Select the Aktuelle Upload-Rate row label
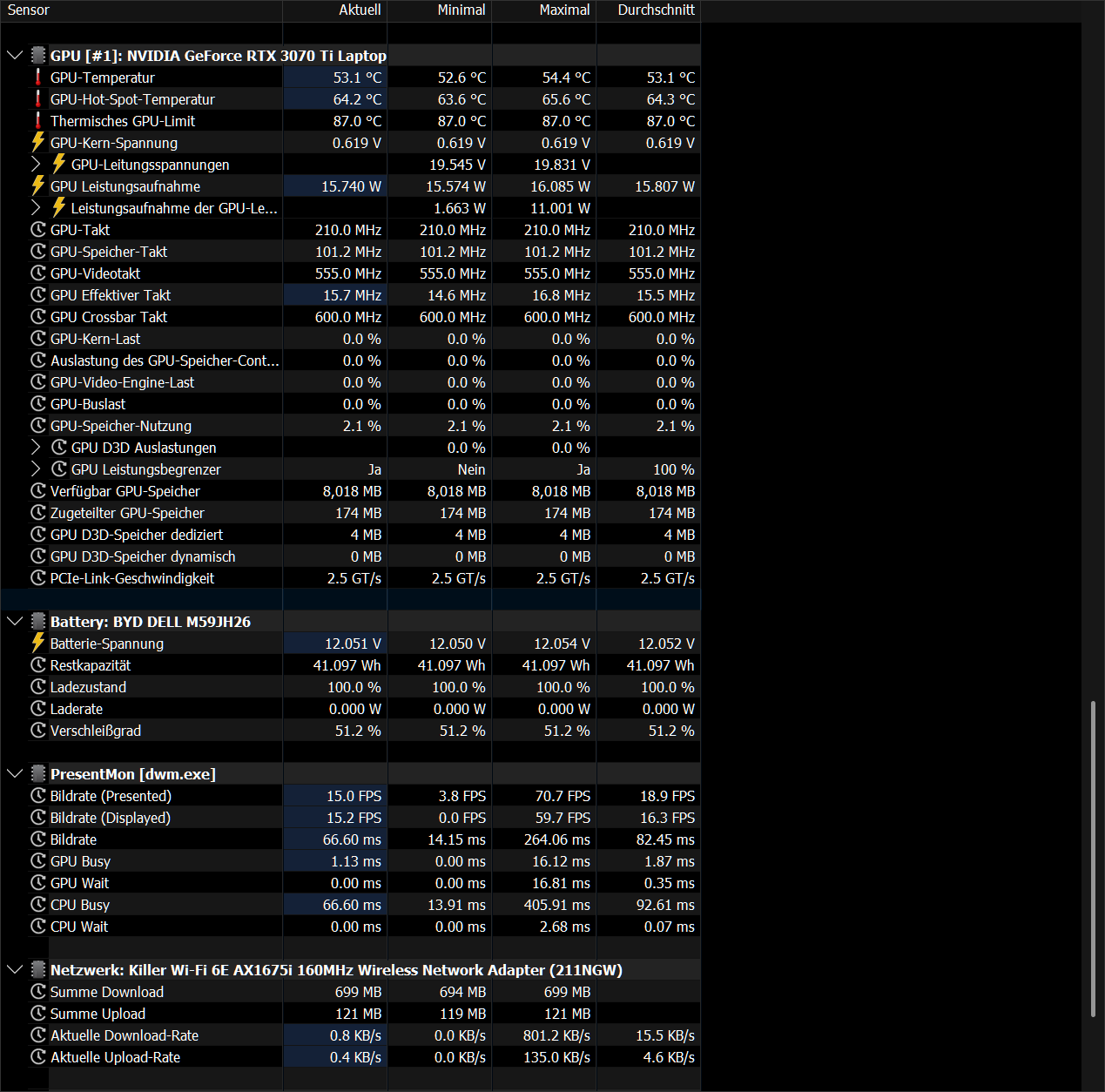The image size is (1105, 1092). 115,1057
